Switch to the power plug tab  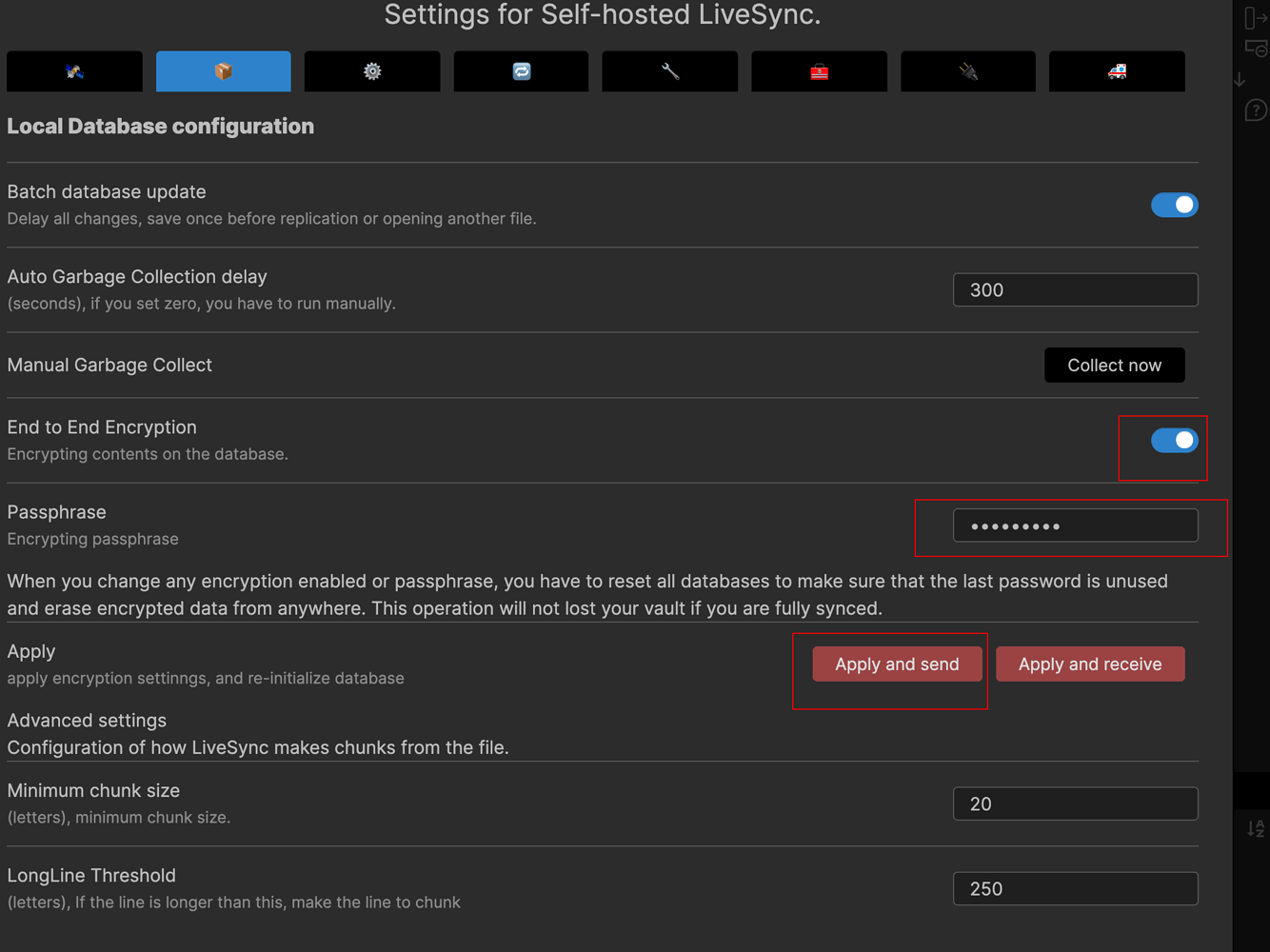968,71
